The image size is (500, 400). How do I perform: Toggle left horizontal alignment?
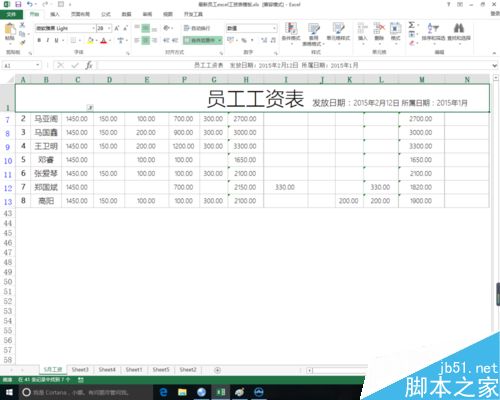pos(137,40)
